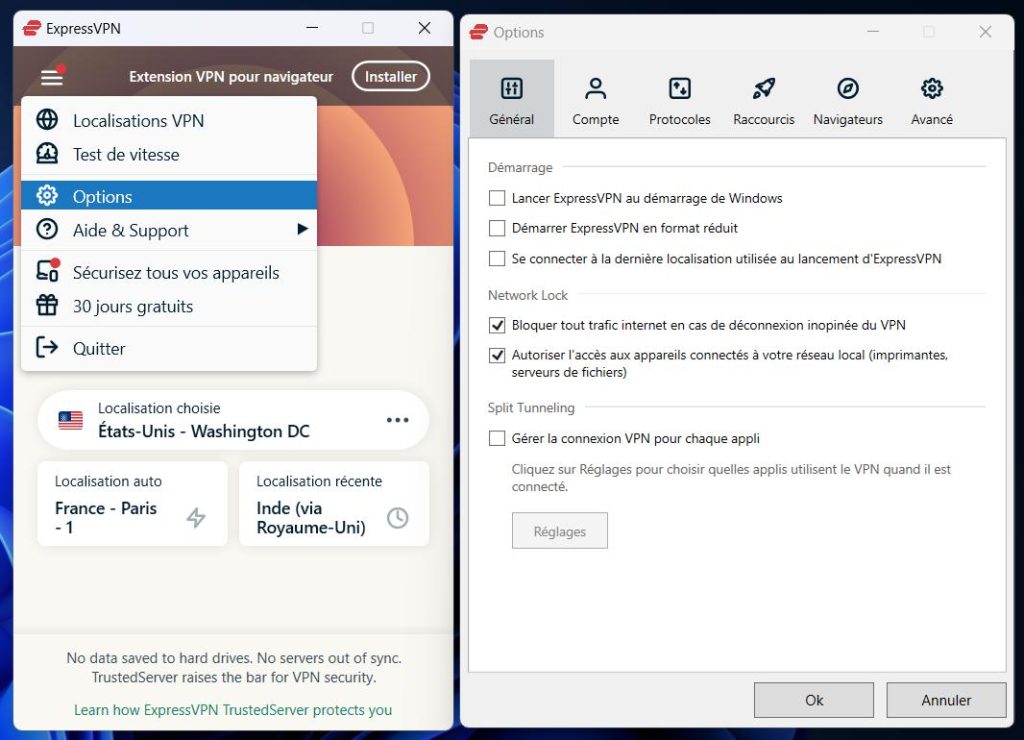Click the gift icon for 30 jours gratuits
1024x740 pixels.
coord(47,306)
